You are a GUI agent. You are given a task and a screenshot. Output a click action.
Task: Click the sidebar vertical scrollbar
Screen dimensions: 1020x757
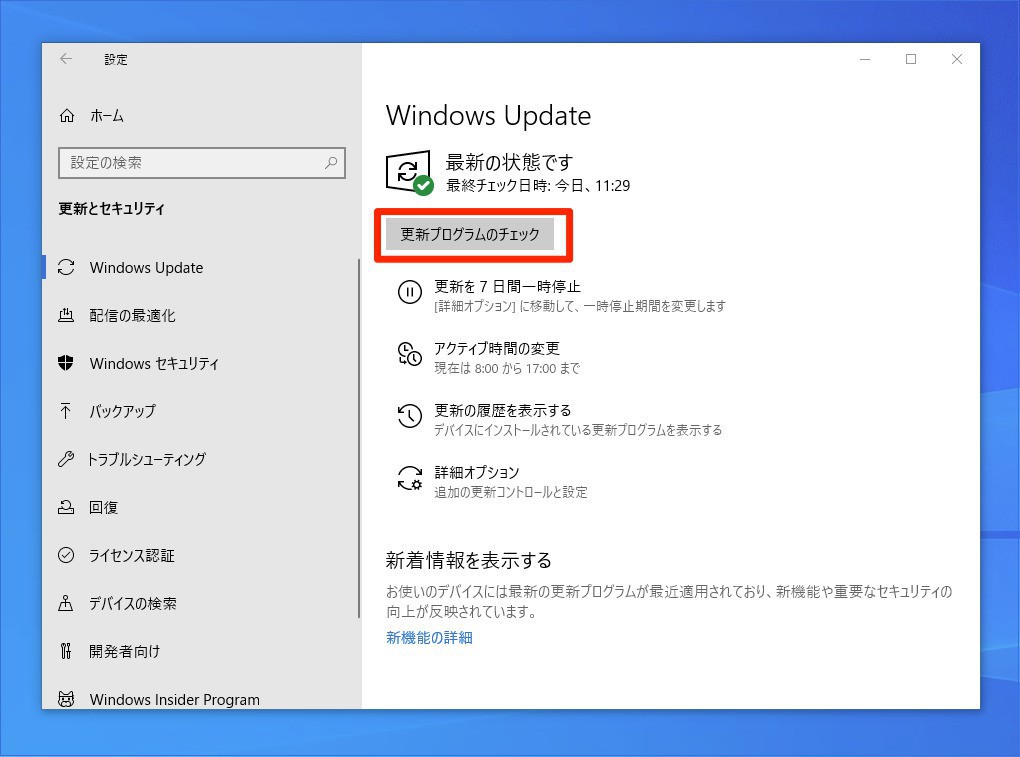click(x=358, y=438)
